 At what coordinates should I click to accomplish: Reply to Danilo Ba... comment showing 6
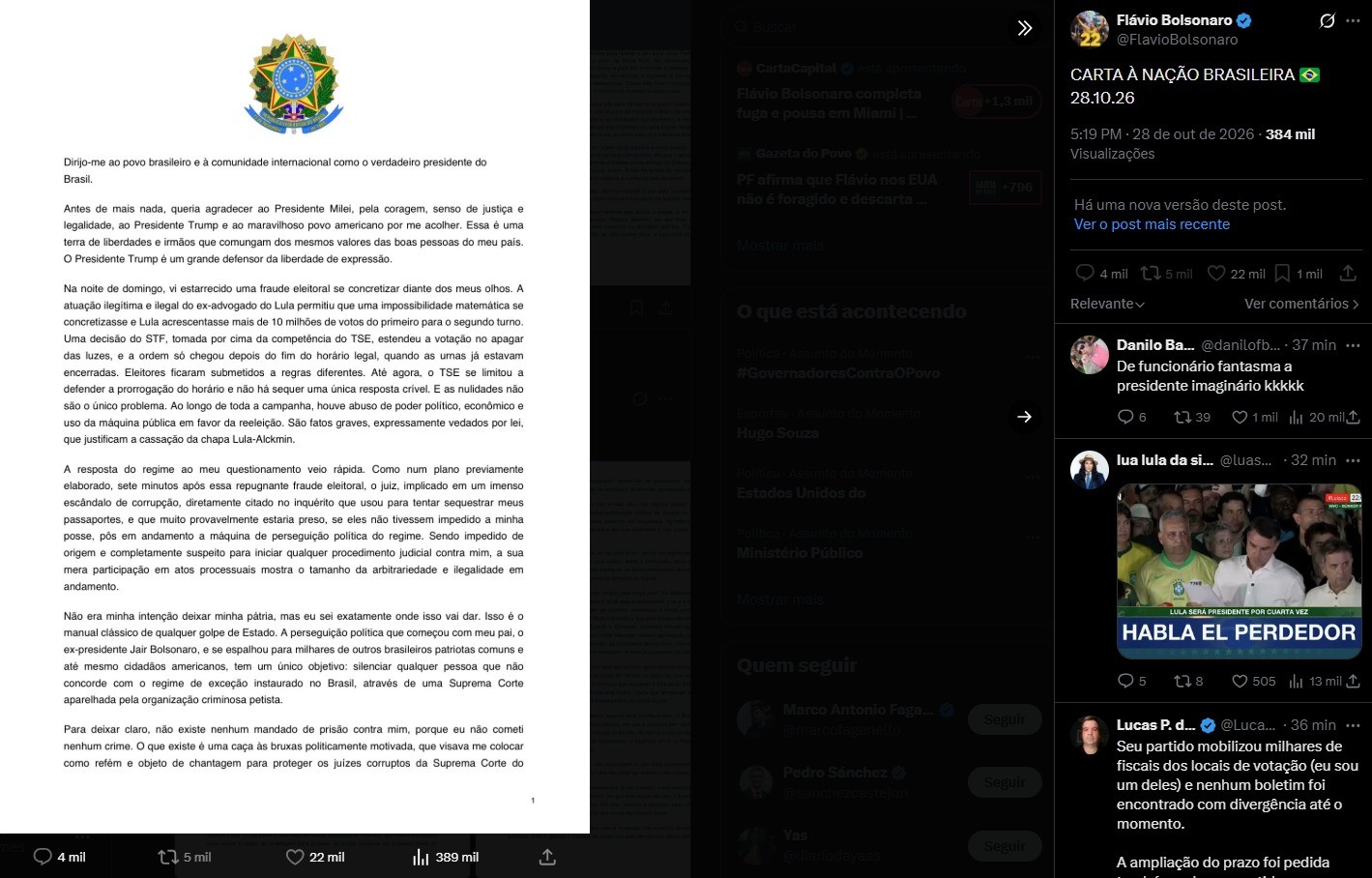tap(1131, 417)
